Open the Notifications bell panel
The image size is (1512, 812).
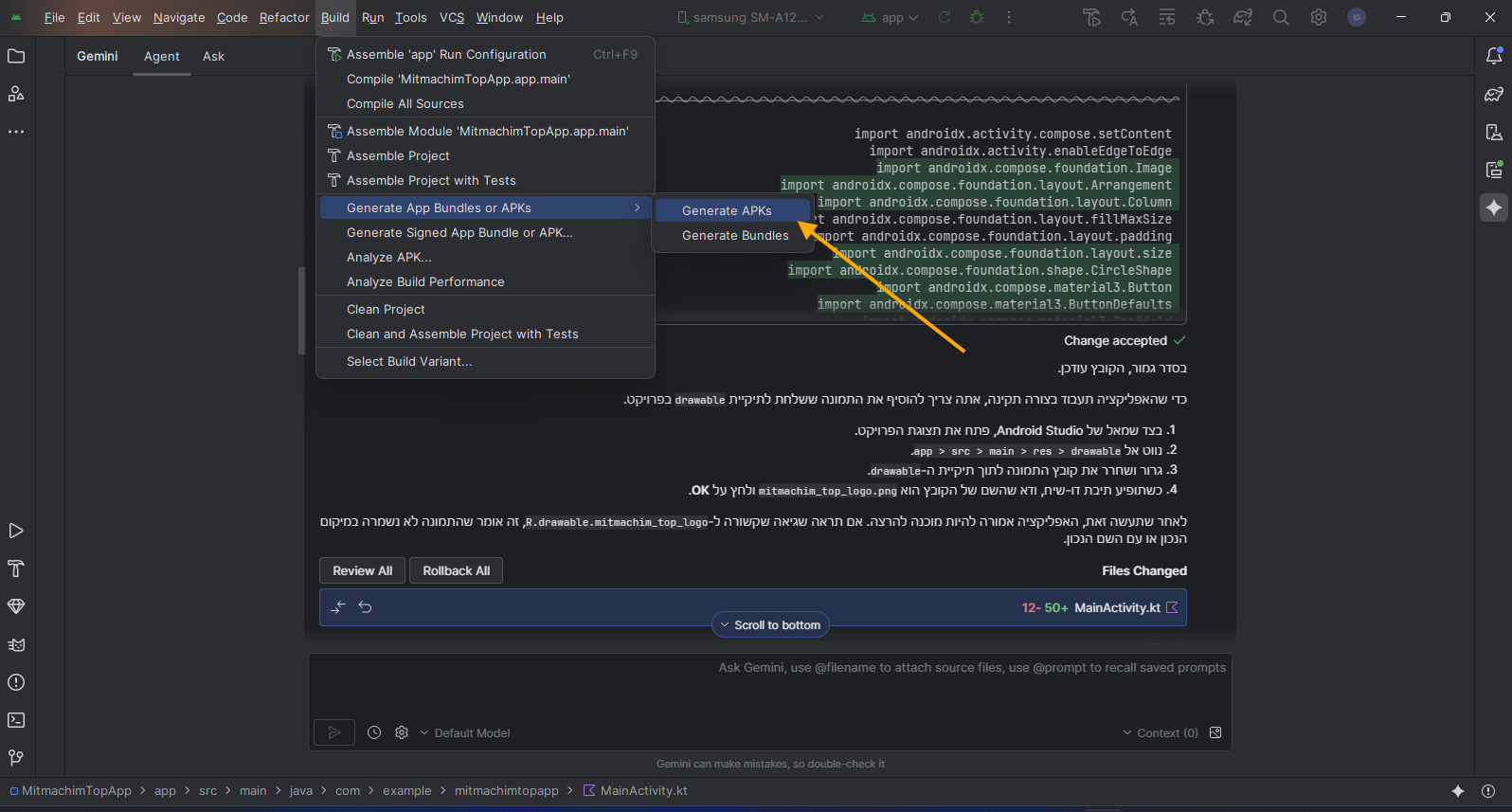click(x=1494, y=56)
